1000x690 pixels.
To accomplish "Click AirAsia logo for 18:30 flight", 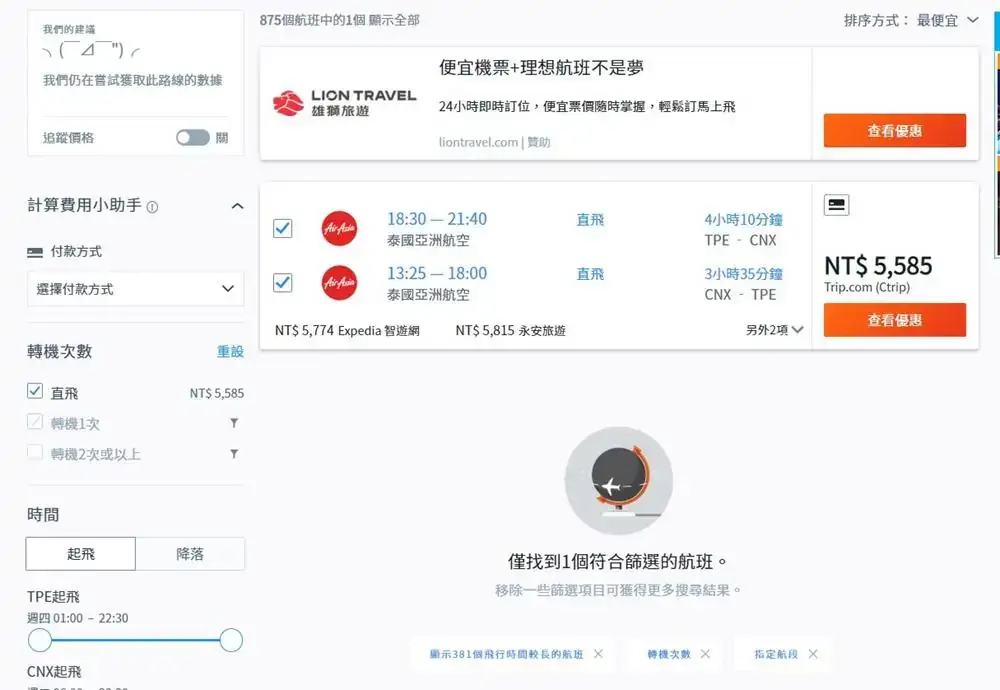I will pos(339,228).
